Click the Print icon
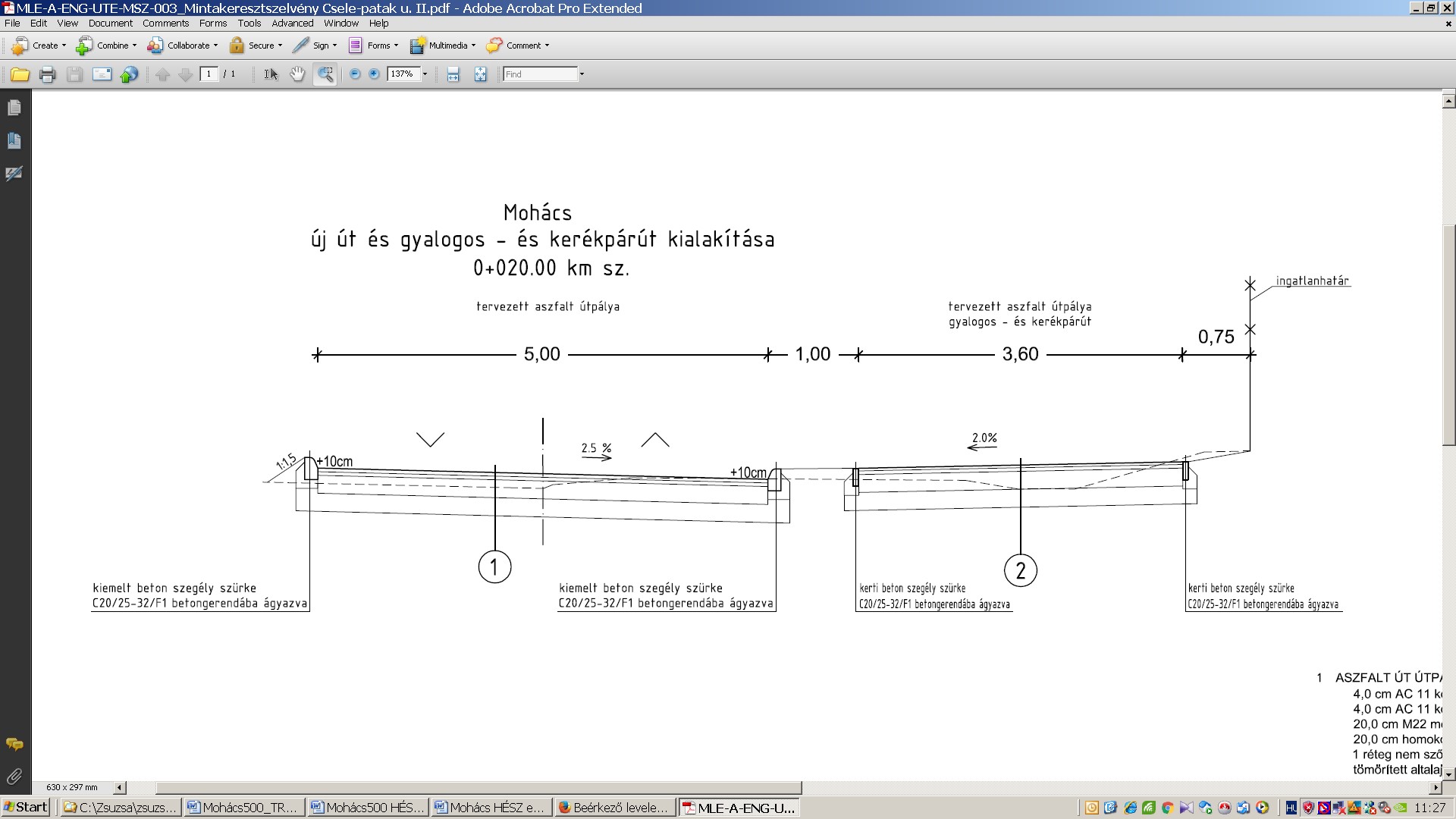The height and width of the screenshot is (819, 1456). click(47, 74)
